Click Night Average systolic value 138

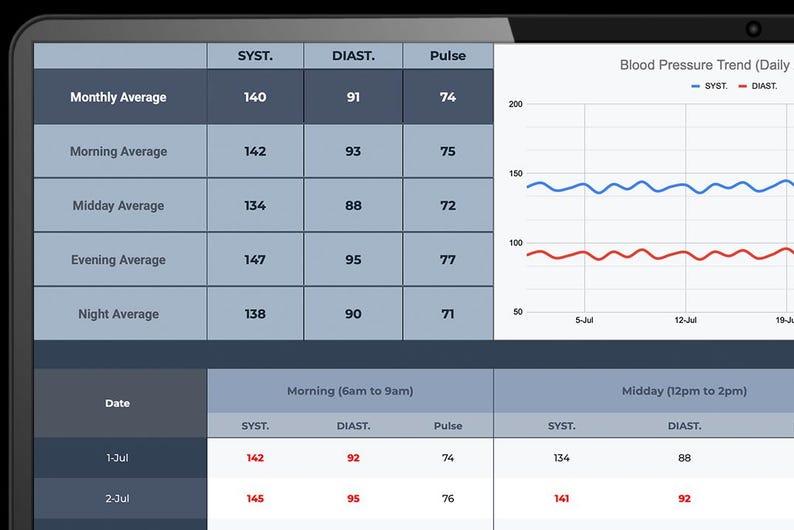pos(255,314)
